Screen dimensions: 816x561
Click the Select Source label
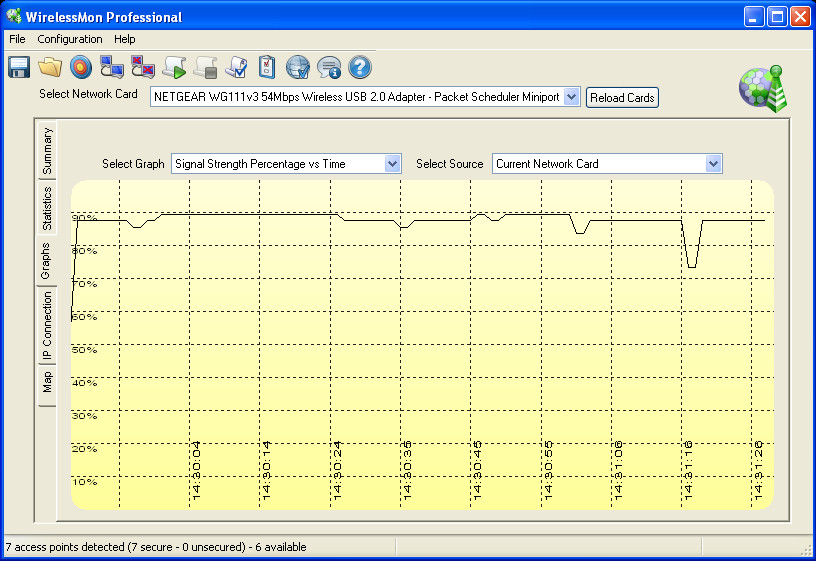tap(450, 164)
